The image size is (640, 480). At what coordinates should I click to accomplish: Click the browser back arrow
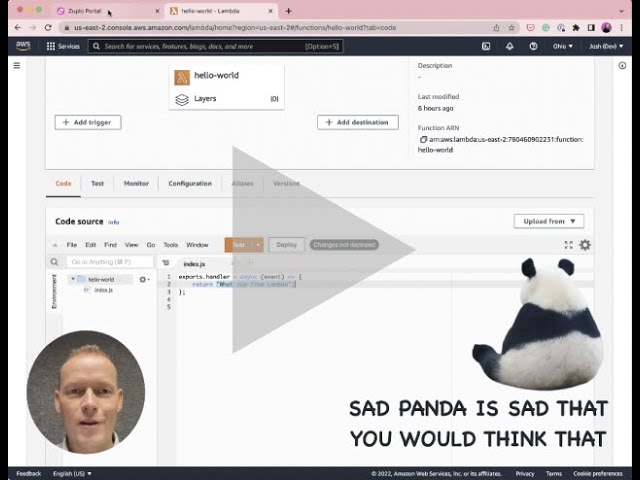(18, 28)
